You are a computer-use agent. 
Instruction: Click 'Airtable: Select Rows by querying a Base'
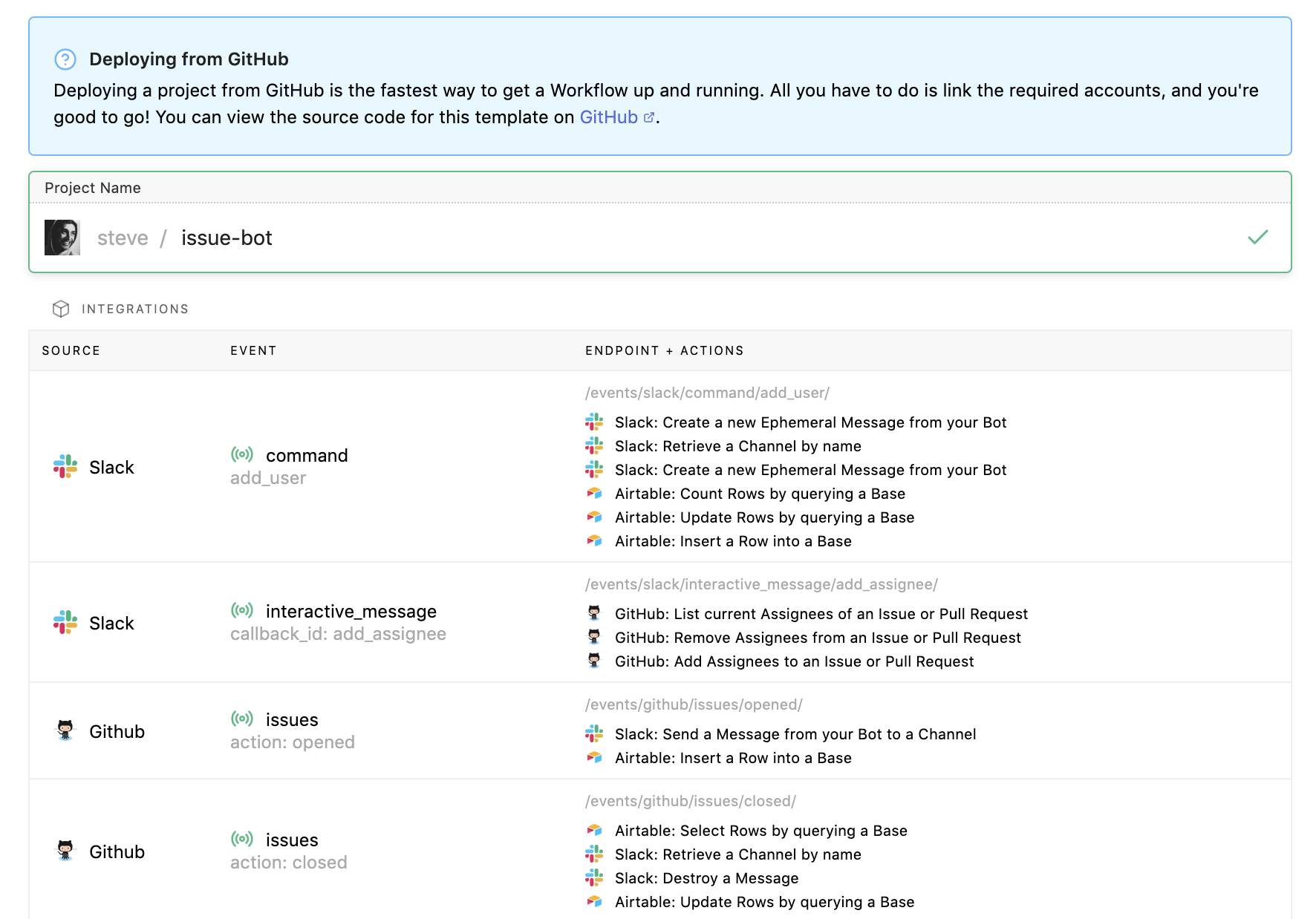point(761,831)
